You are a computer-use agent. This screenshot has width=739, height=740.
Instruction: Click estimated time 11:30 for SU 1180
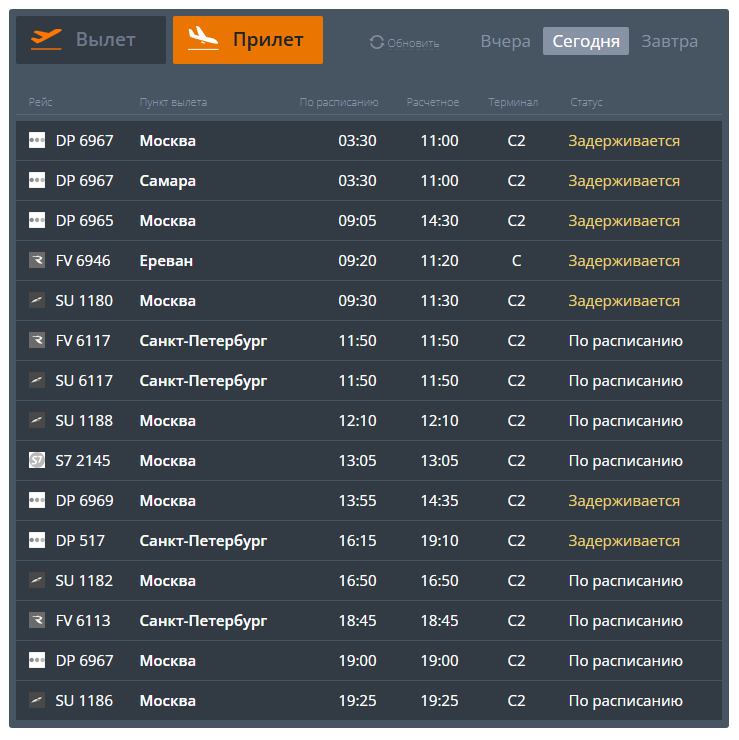pyautogui.click(x=439, y=301)
